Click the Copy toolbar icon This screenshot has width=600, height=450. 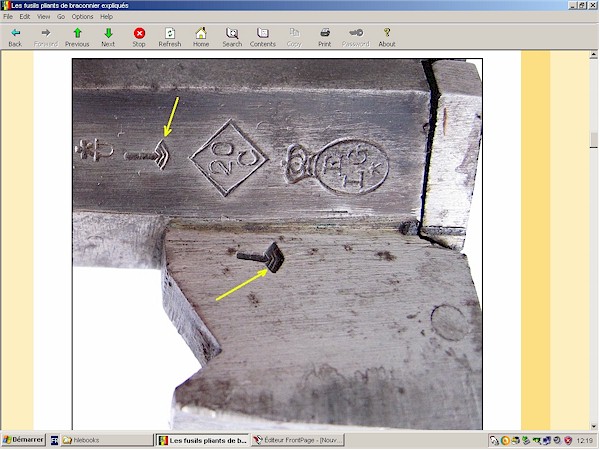294,33
